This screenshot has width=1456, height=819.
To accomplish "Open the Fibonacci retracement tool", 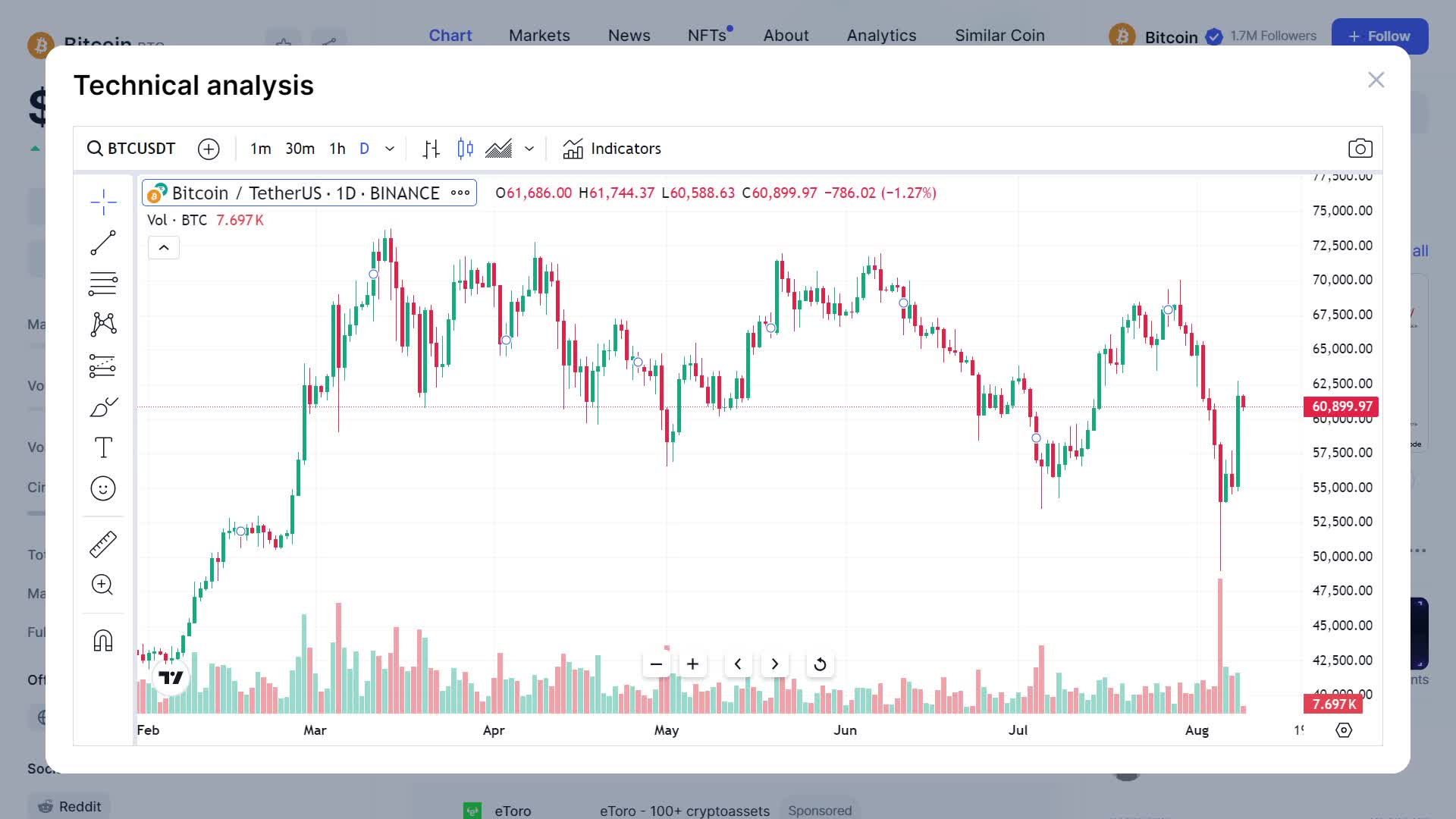I will pos(103,284).
